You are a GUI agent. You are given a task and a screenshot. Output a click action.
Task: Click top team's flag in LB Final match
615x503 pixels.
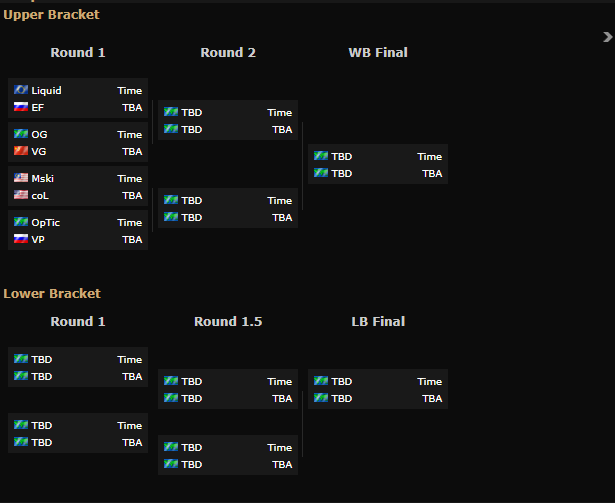click(x=321, y=381)
